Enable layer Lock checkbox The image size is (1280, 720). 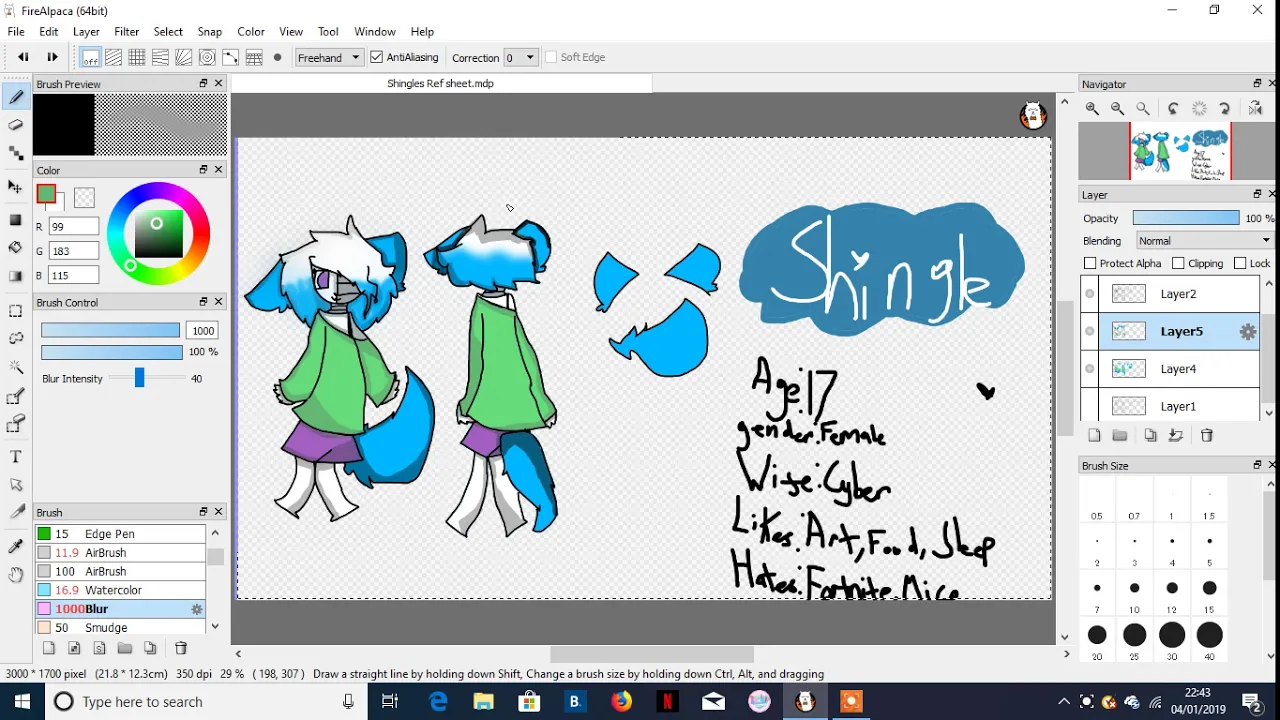point(1240,263)
